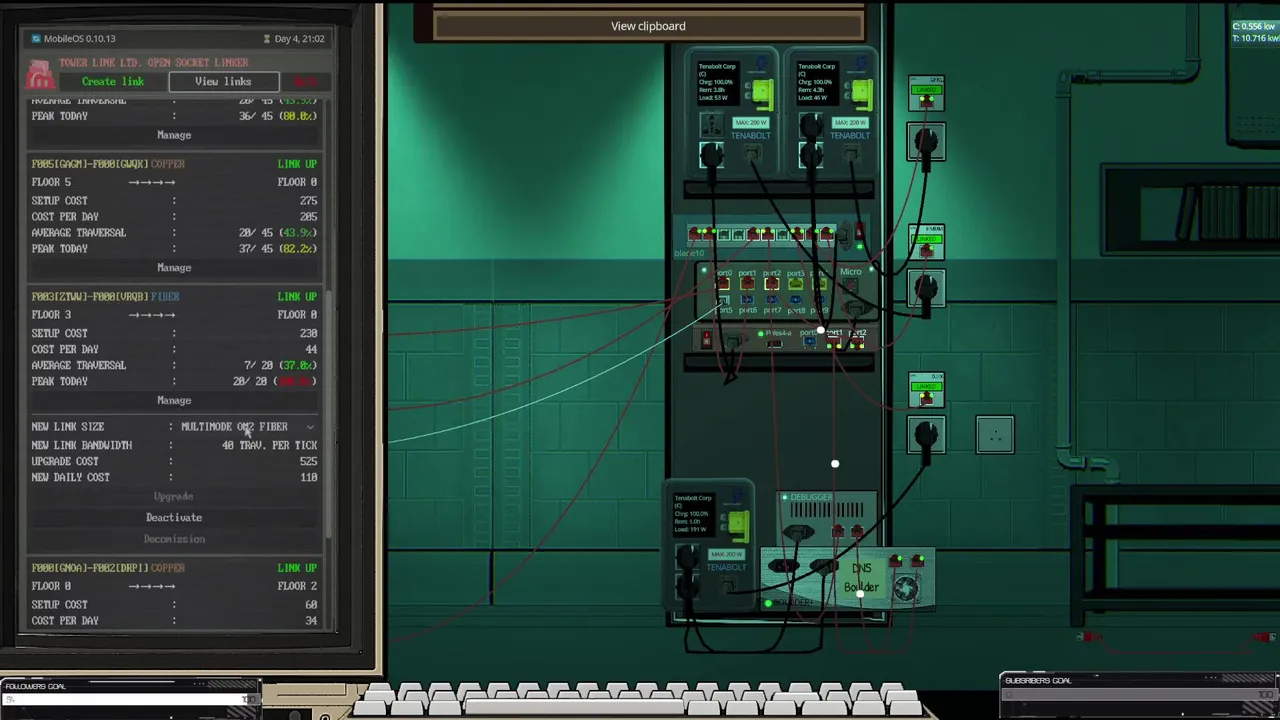Click port0 on the Micro router
Viewport: 1280px width, 720px height.
[724, 284]
